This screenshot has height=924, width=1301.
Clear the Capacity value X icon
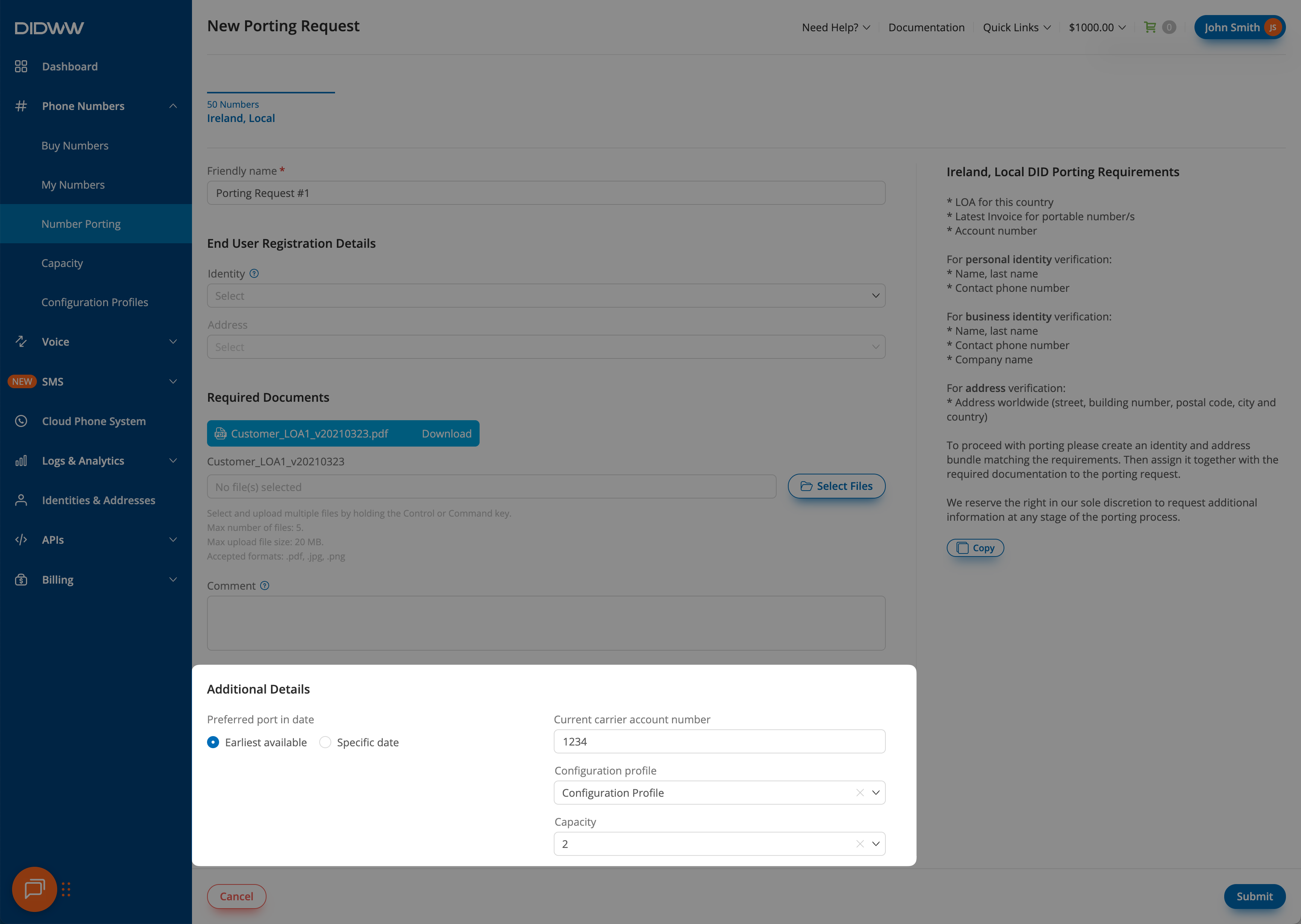[859, 844]
